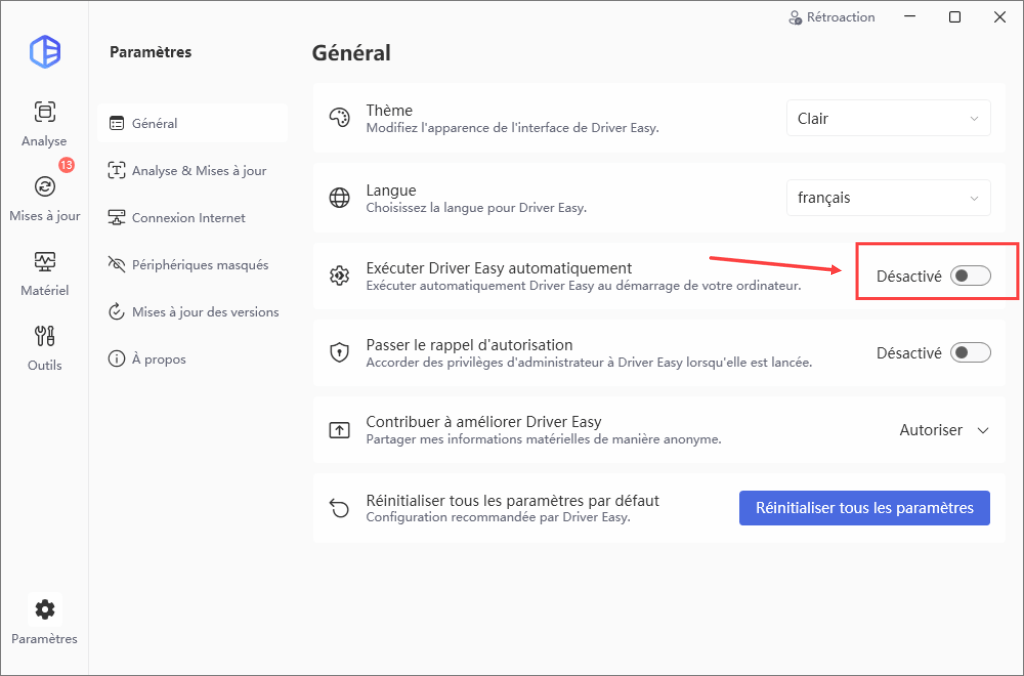
Task: Open Mises à jour des versions settings
Action: click(x=193, y=312)
